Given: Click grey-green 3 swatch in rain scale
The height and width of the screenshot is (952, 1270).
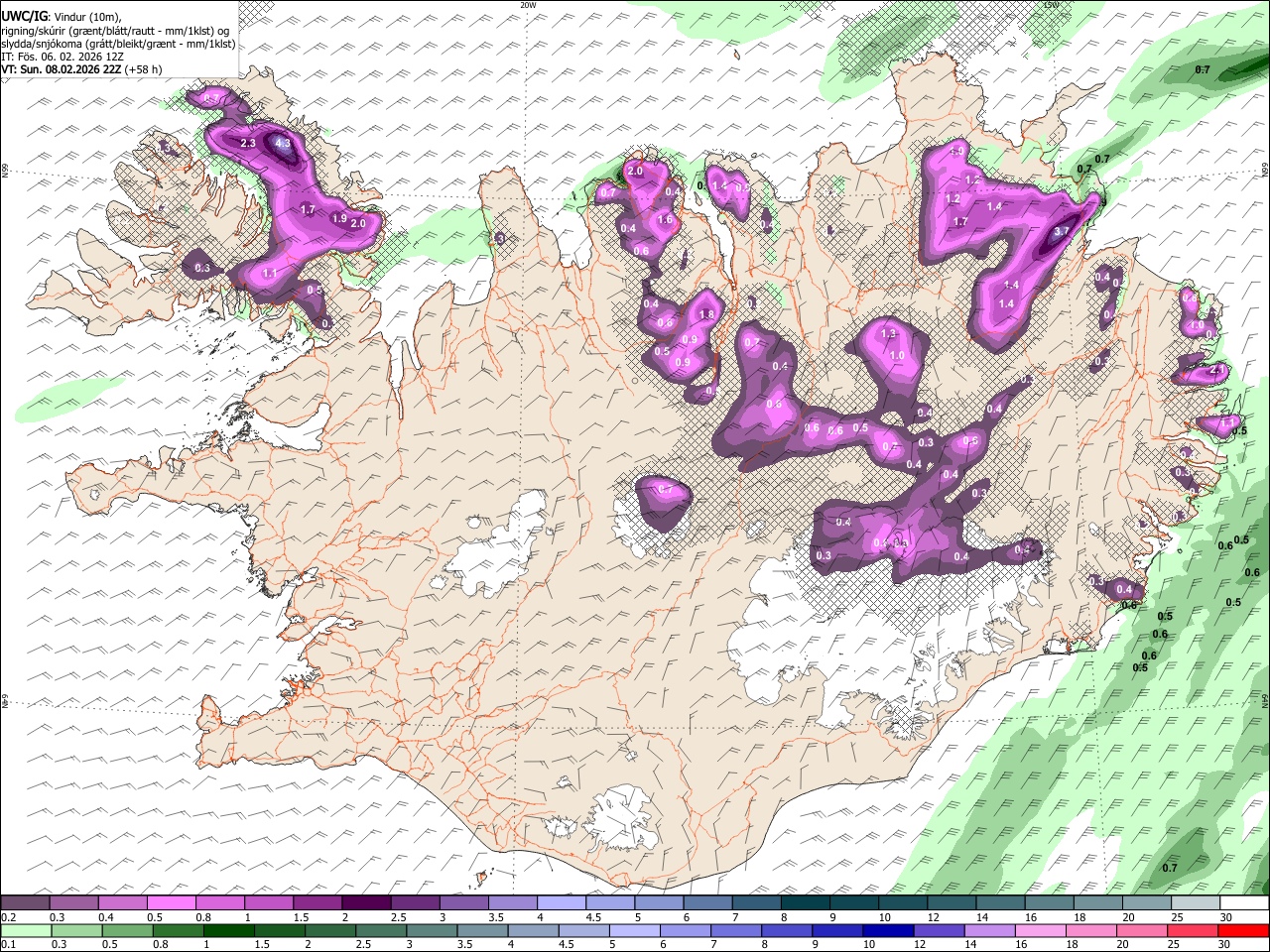Looking at the screenshot, I should click(432, 931).
